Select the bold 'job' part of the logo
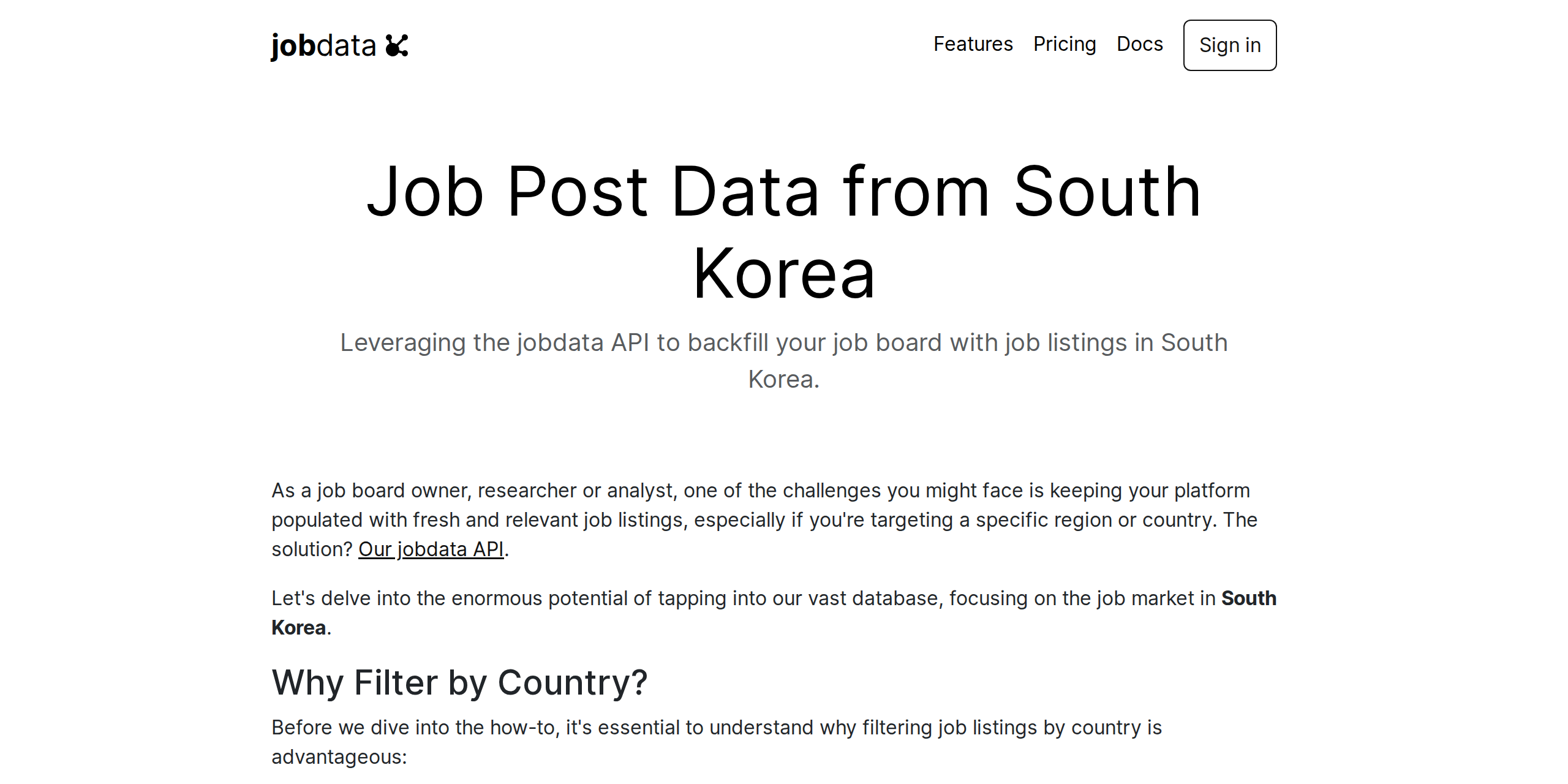 (293, 44)
